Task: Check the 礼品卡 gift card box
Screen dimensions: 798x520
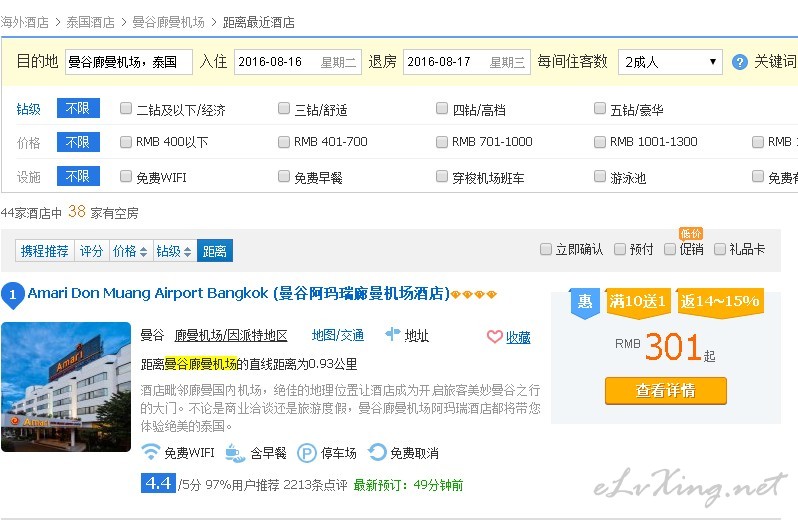Action: 720,249
